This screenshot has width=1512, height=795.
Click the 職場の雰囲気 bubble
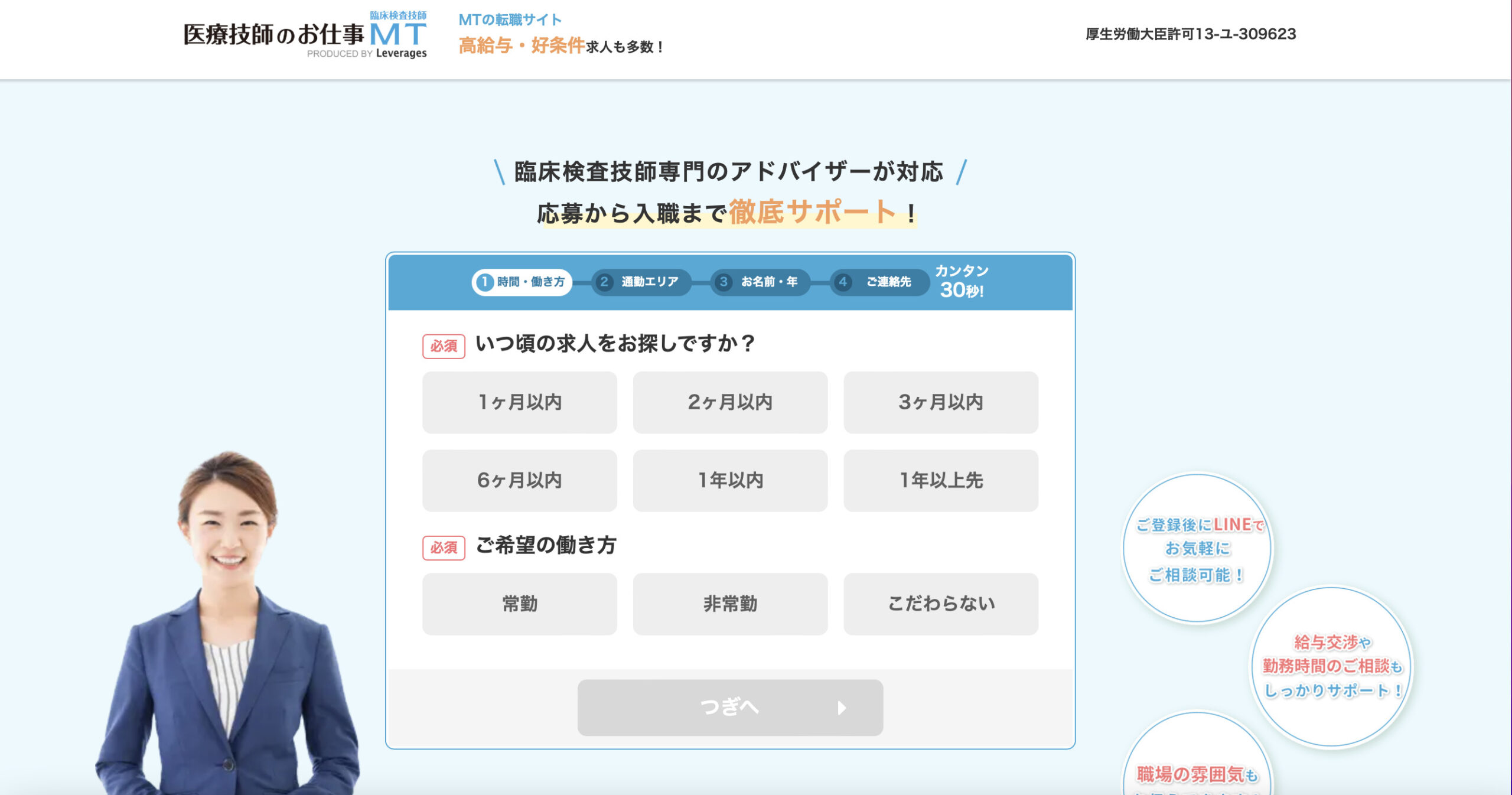(1197, 768)
